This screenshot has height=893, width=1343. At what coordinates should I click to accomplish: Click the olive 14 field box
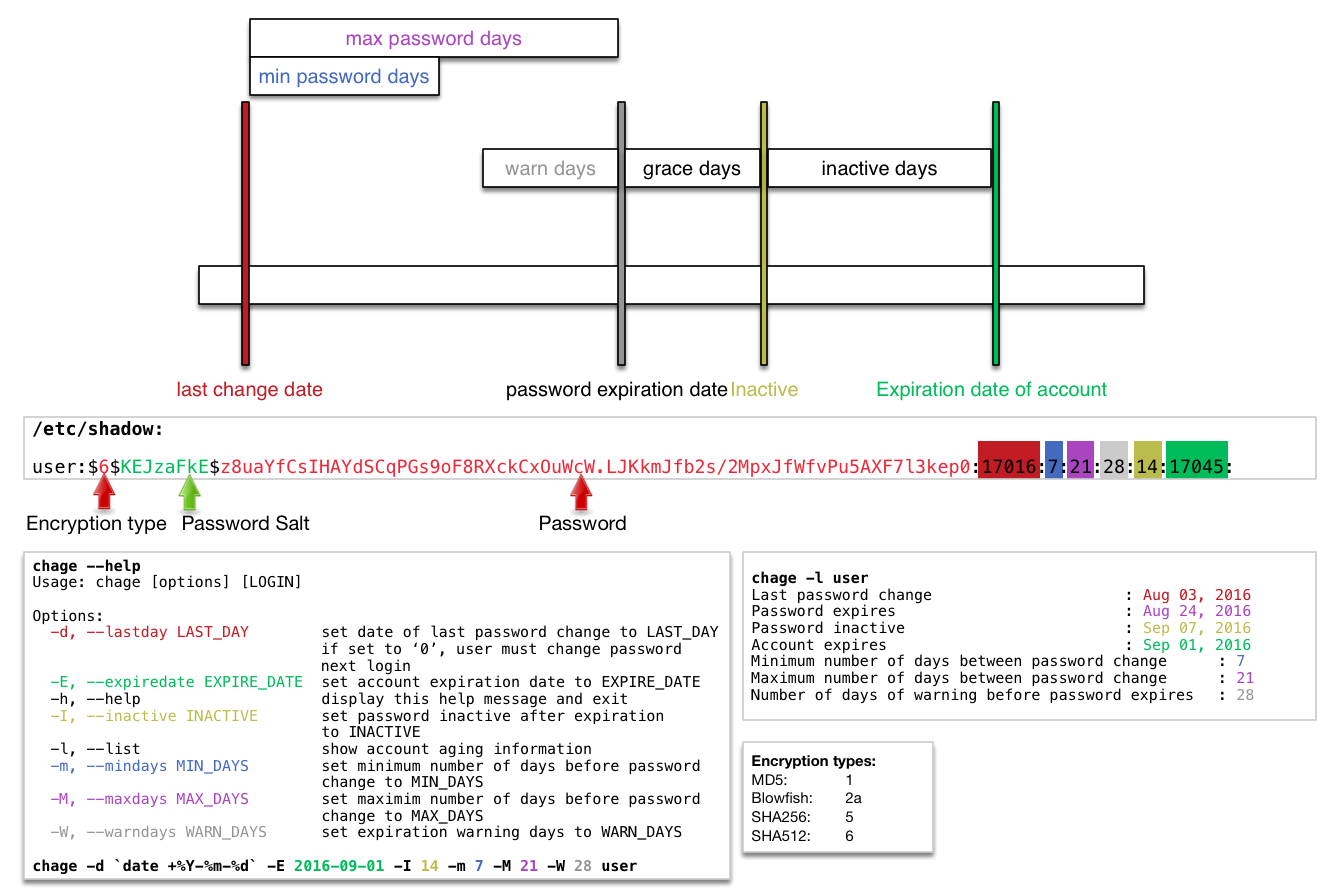coord(1147,461)
